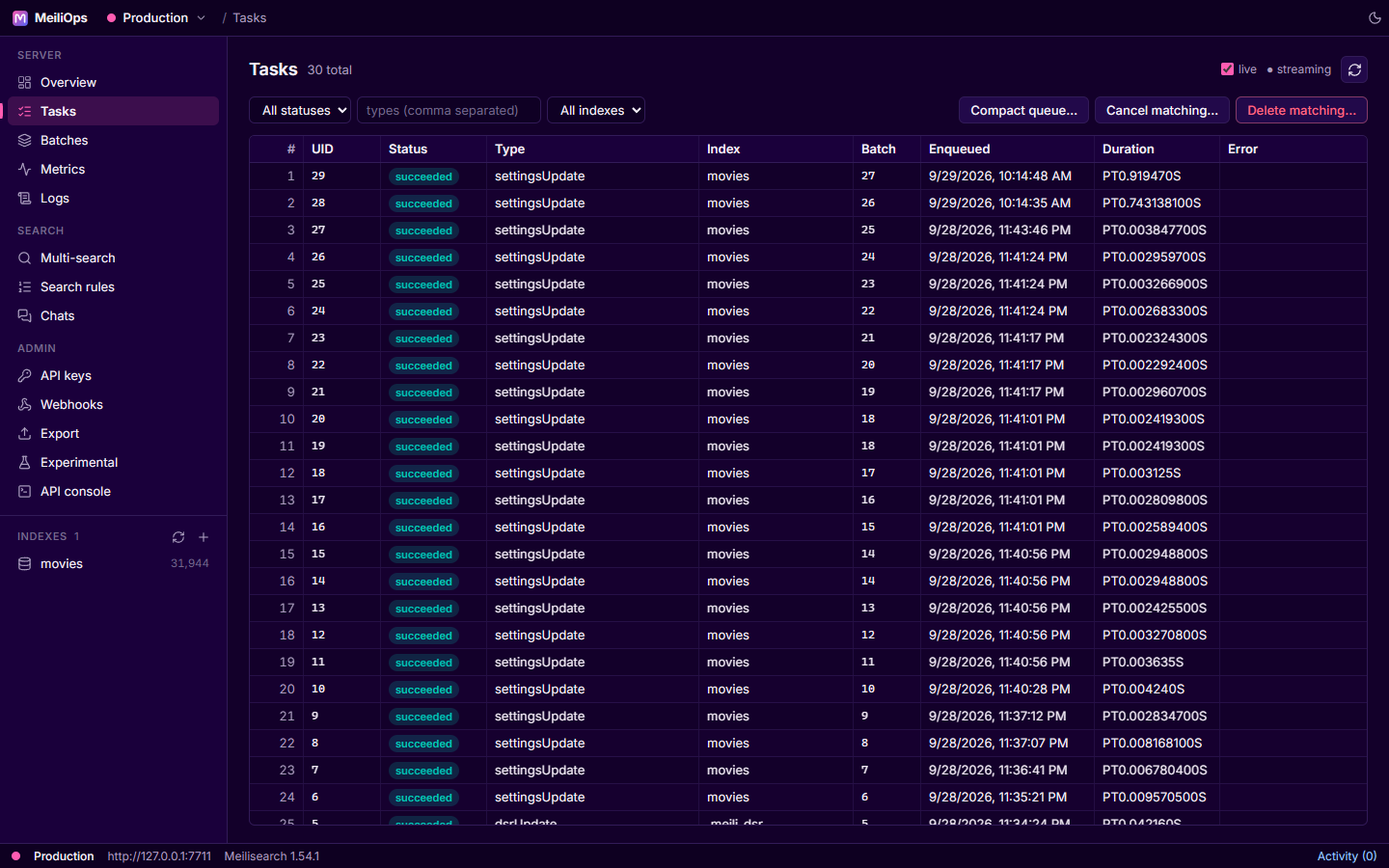Toggle dark mode with moon icon
1389x868 pixels.
pyautogui.click(x=1375, y=18)
